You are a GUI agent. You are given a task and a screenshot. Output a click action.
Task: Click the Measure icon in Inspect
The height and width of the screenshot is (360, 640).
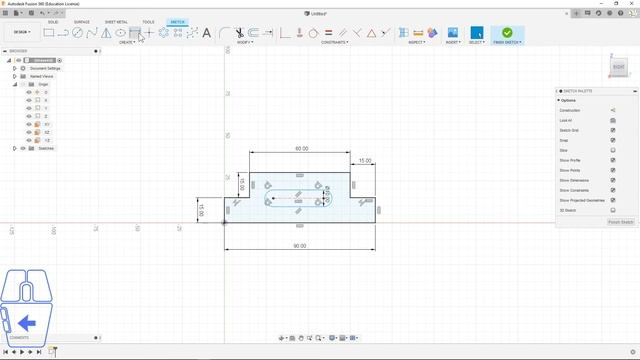pos(418,33)
